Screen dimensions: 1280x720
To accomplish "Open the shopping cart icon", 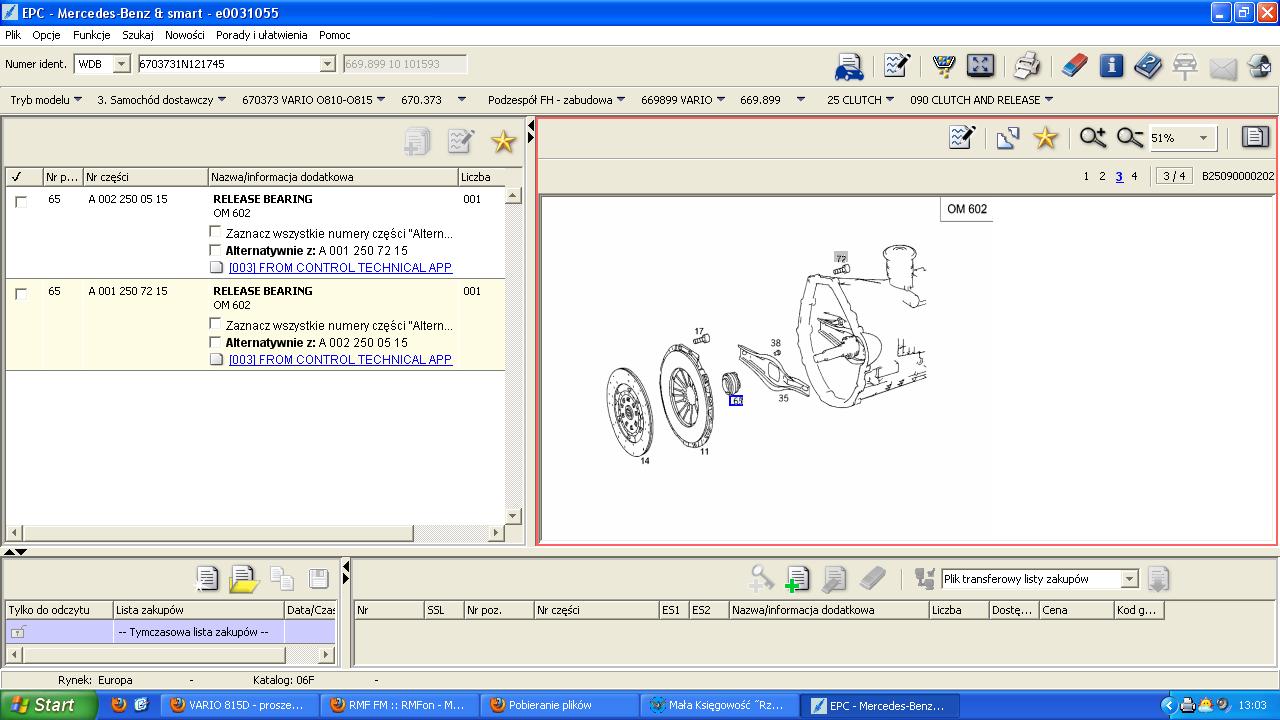I will click(943, 66).
